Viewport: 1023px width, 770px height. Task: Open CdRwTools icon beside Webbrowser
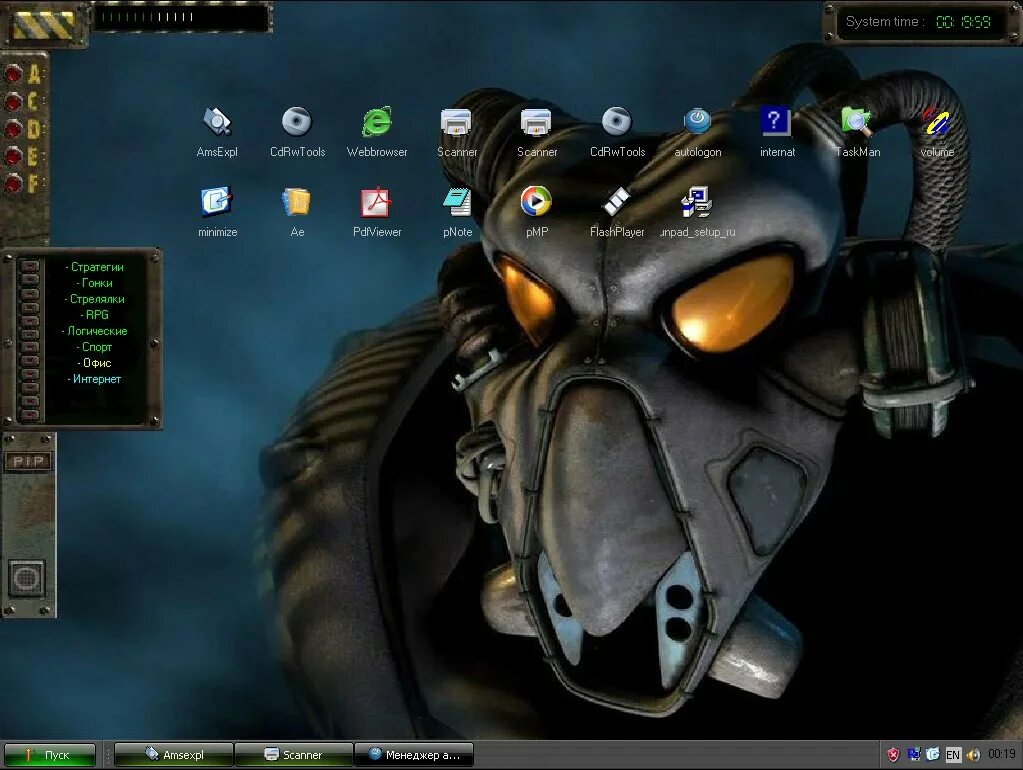(298, 131)
